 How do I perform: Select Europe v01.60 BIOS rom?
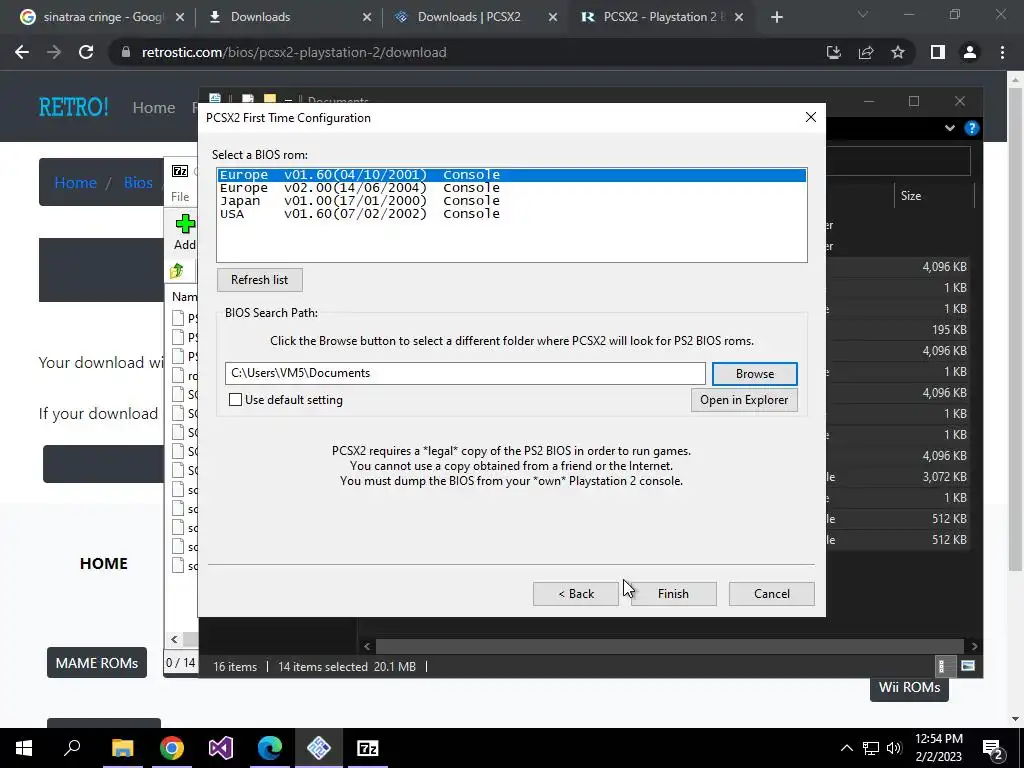tap(512, 175)
